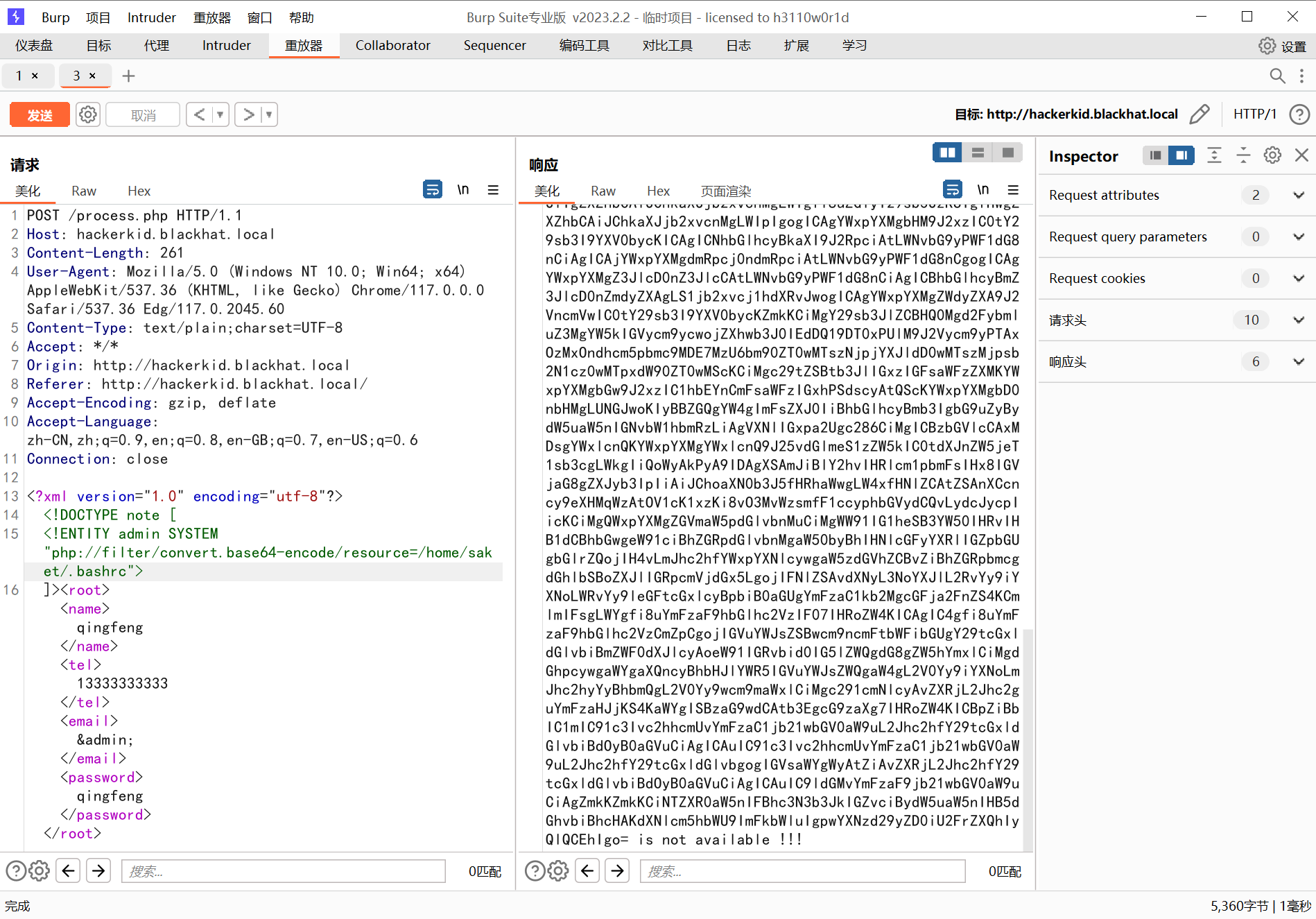Click HTTP/1 protocol label

point(1255,114)
